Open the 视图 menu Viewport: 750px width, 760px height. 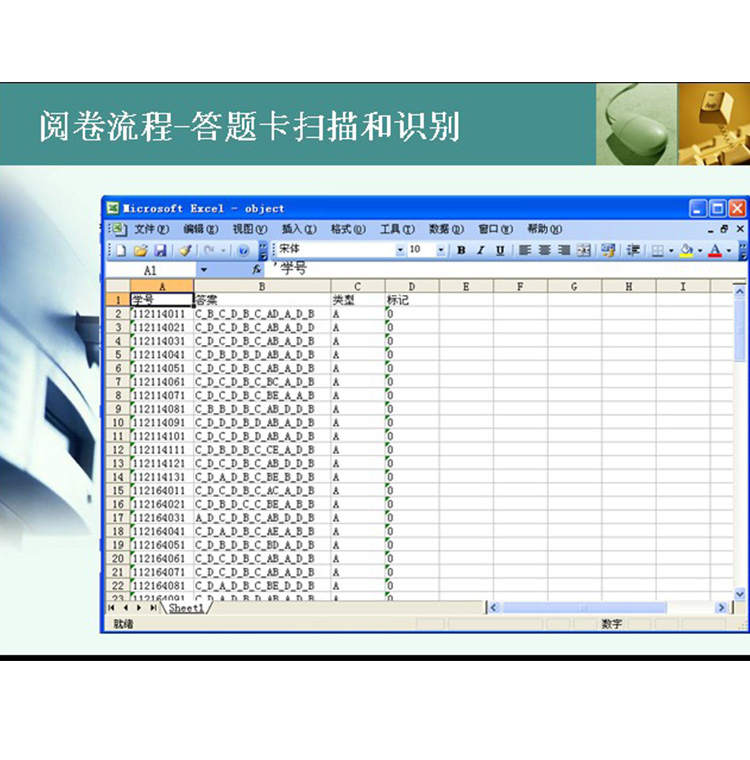point(250,229)
